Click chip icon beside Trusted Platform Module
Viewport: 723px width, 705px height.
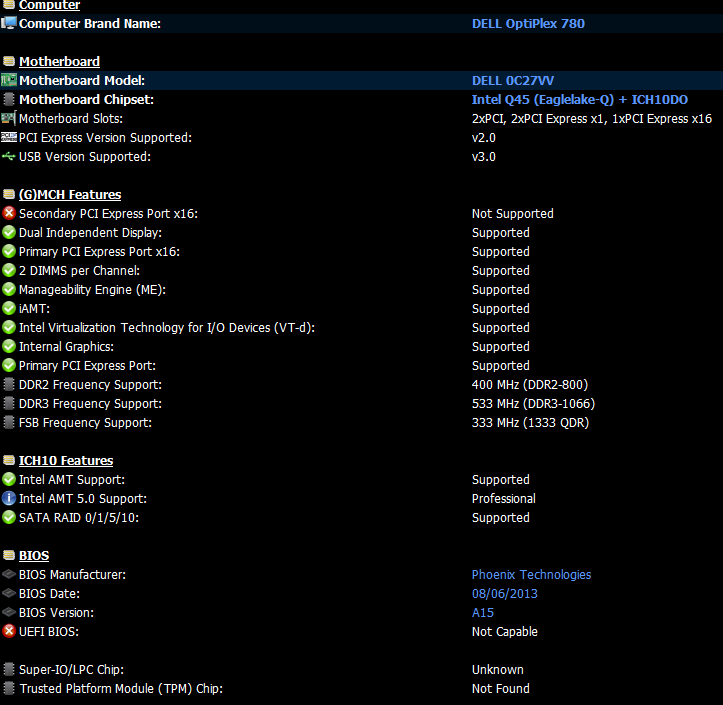click(9, 688)
